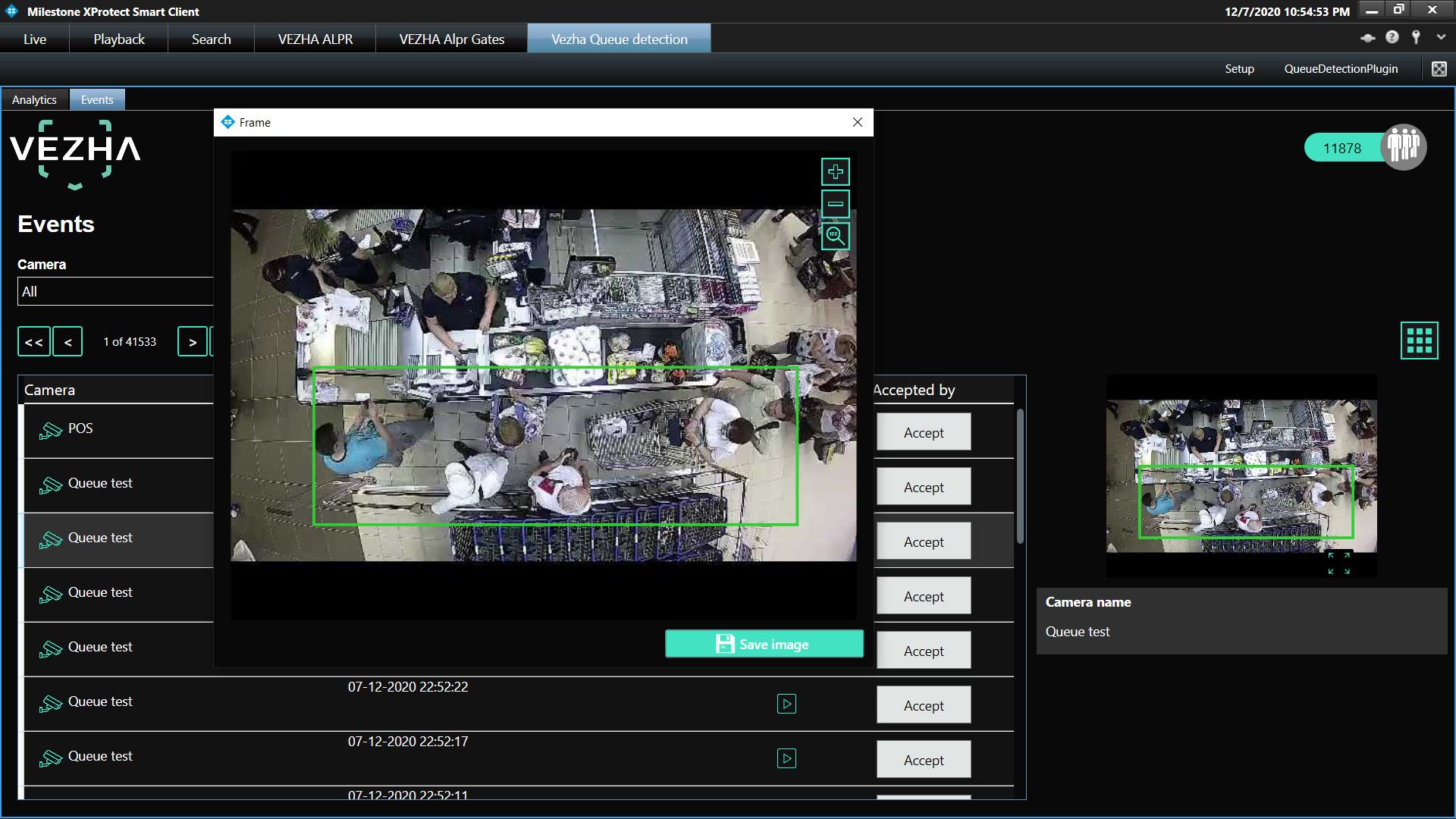This screenshot has width=1456, height=819.
Task: Click the events list scrollbar
Action: [x=1020, y=476]
